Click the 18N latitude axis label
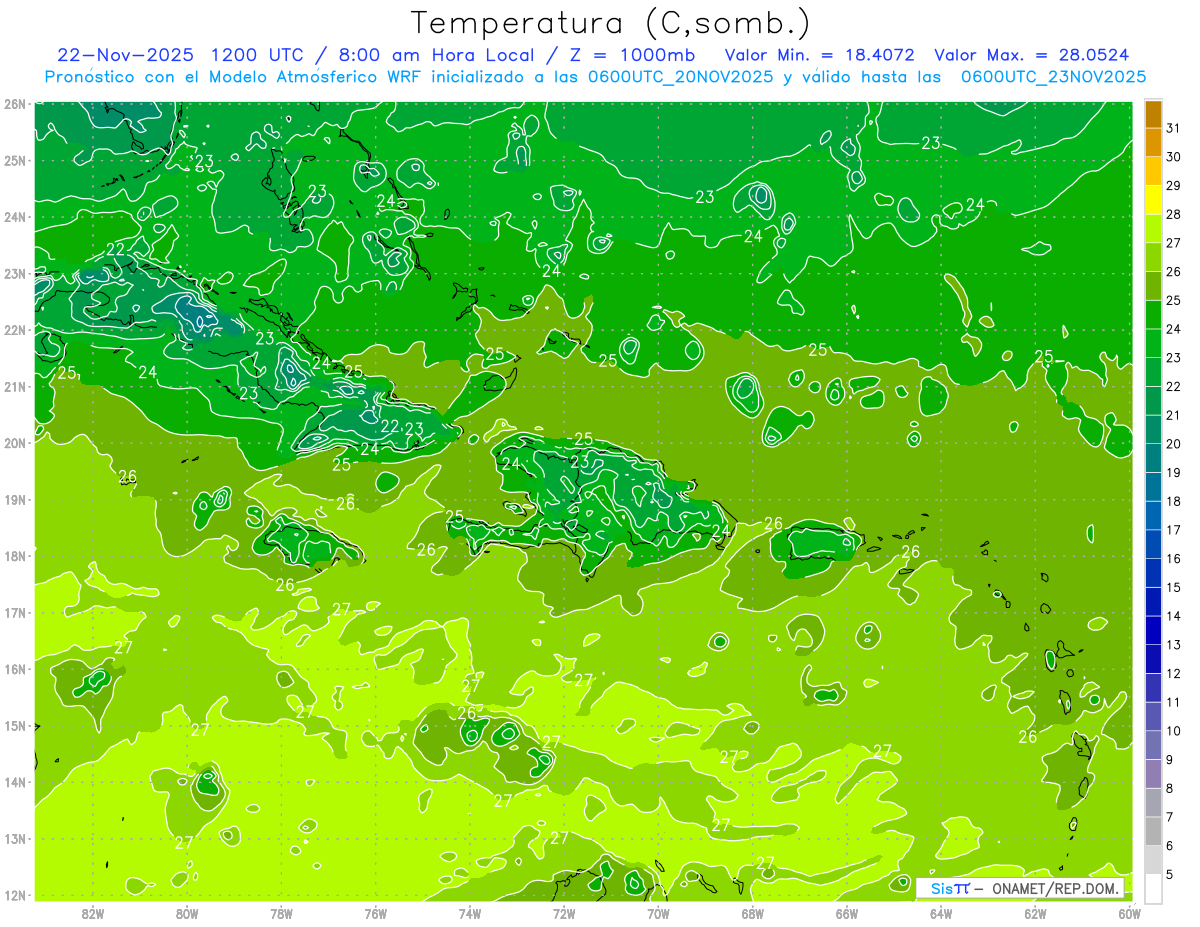This screenshot has width=1200, height=927. tap(14, 556)
